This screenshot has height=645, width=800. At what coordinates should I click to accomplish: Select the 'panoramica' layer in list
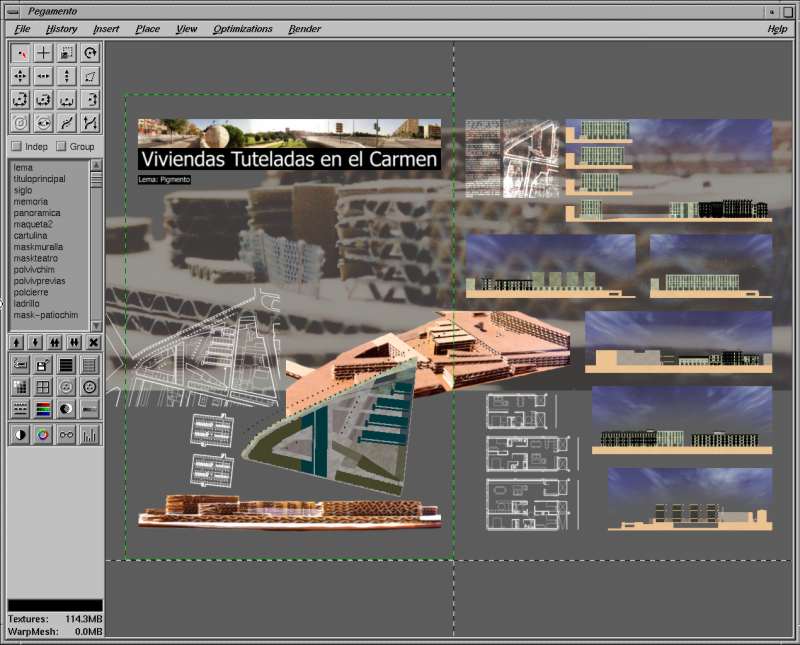click(x=37, y=213)
